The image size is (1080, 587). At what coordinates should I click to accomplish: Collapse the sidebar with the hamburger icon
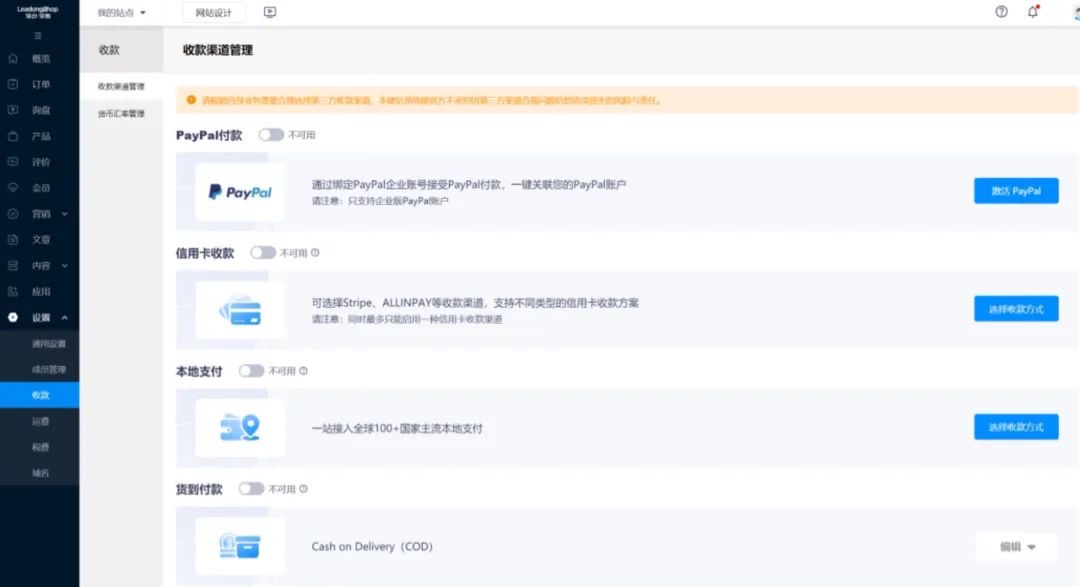click(38, 35)
